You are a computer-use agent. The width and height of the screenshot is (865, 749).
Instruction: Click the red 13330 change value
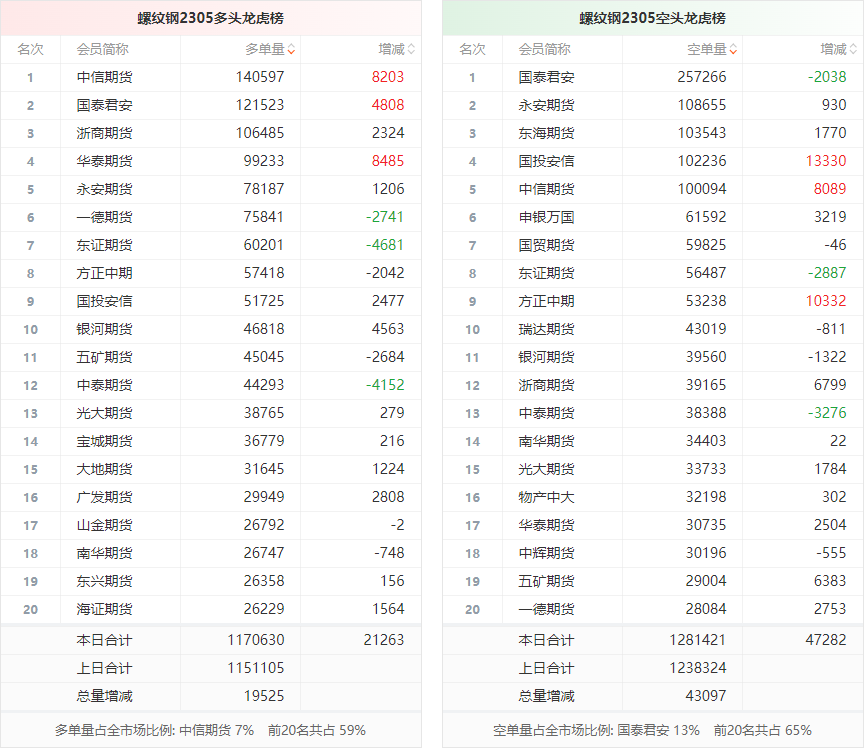click(825, 161)
